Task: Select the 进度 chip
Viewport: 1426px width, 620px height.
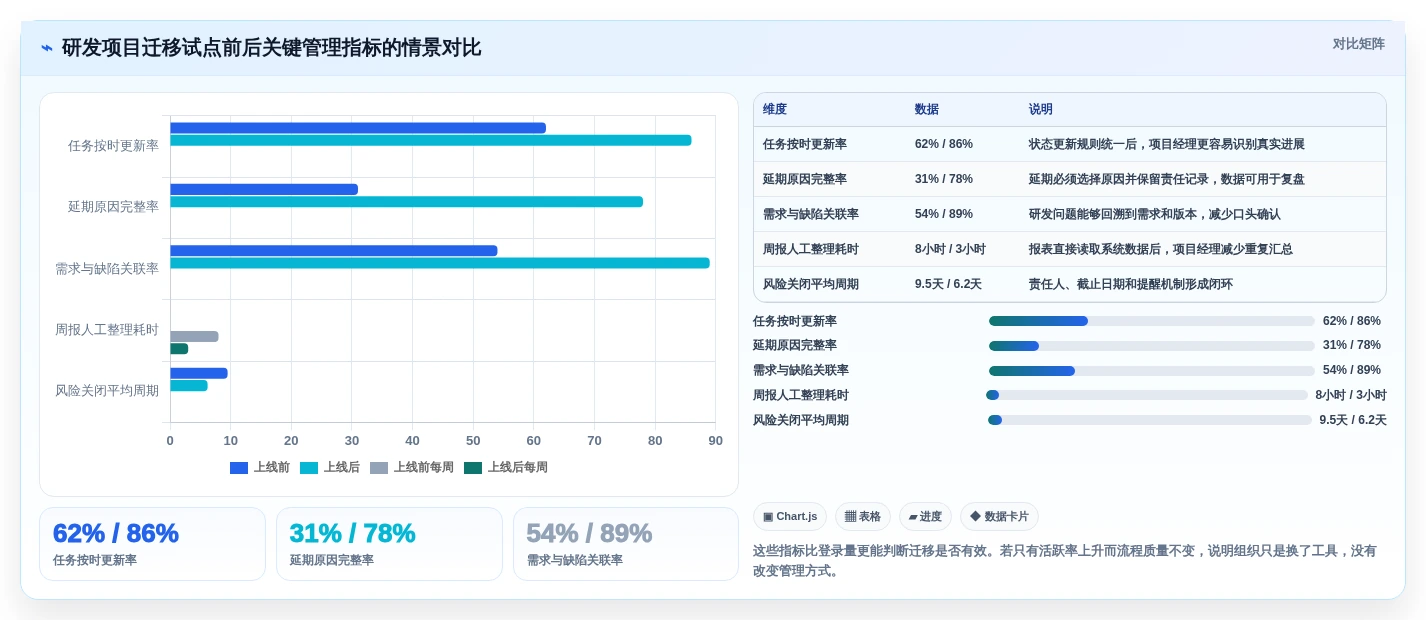Action: click(925, 516)
